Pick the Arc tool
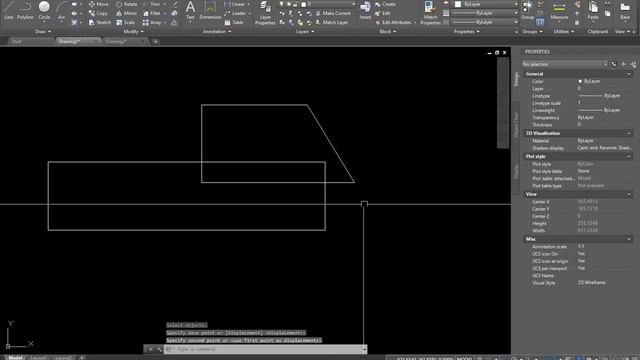Image resolution: width=640 pixels, height=360 pixels. [x=62, y=10]
